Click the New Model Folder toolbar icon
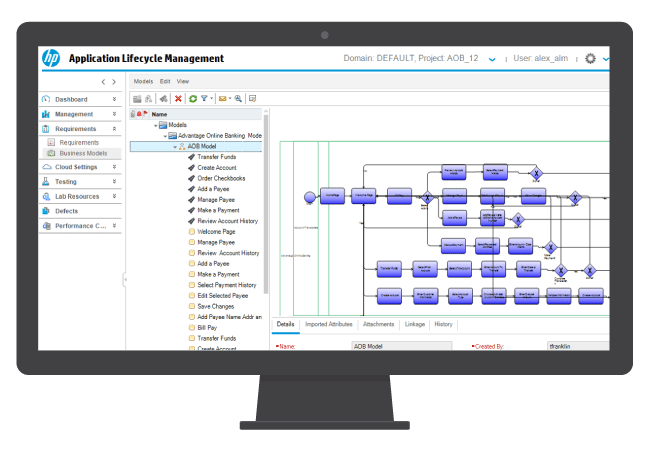 [x=137, y=99]
